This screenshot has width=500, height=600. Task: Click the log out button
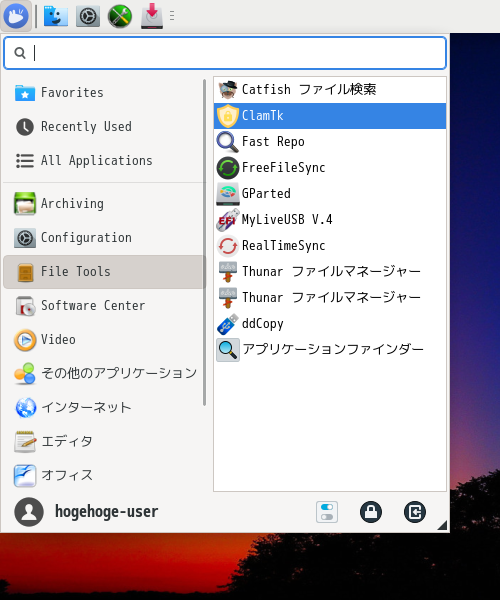(415, 512)
